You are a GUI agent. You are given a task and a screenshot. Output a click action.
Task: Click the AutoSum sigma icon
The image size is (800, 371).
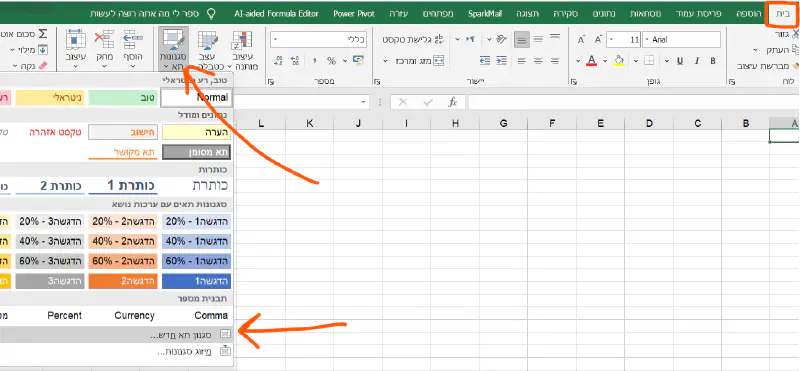tap(43, 34)
